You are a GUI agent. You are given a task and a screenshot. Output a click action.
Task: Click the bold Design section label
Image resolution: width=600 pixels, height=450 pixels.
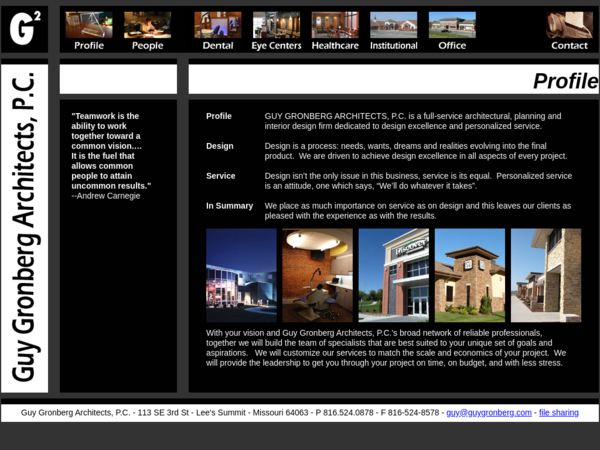(220, 146)
